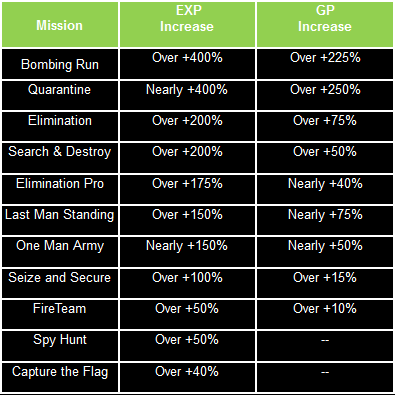Select the Bombing Run mission cell
Viewport: 395px width, 395px height.
point(60,64)
